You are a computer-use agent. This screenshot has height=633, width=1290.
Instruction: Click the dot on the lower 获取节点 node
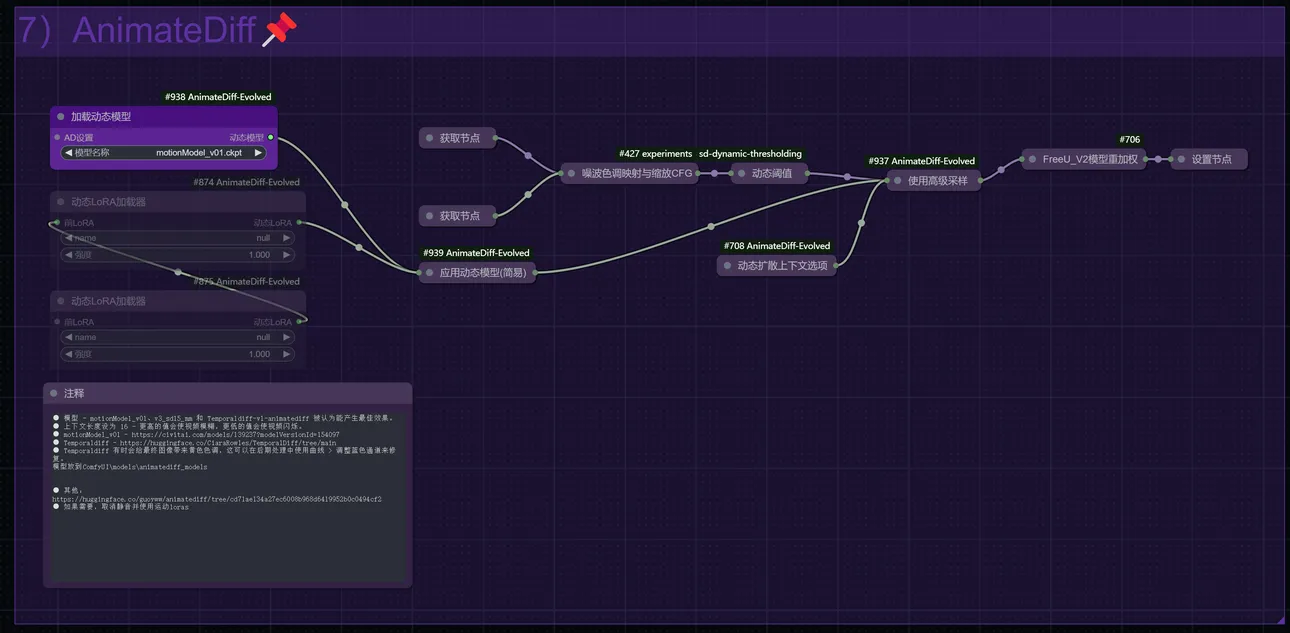429,216
